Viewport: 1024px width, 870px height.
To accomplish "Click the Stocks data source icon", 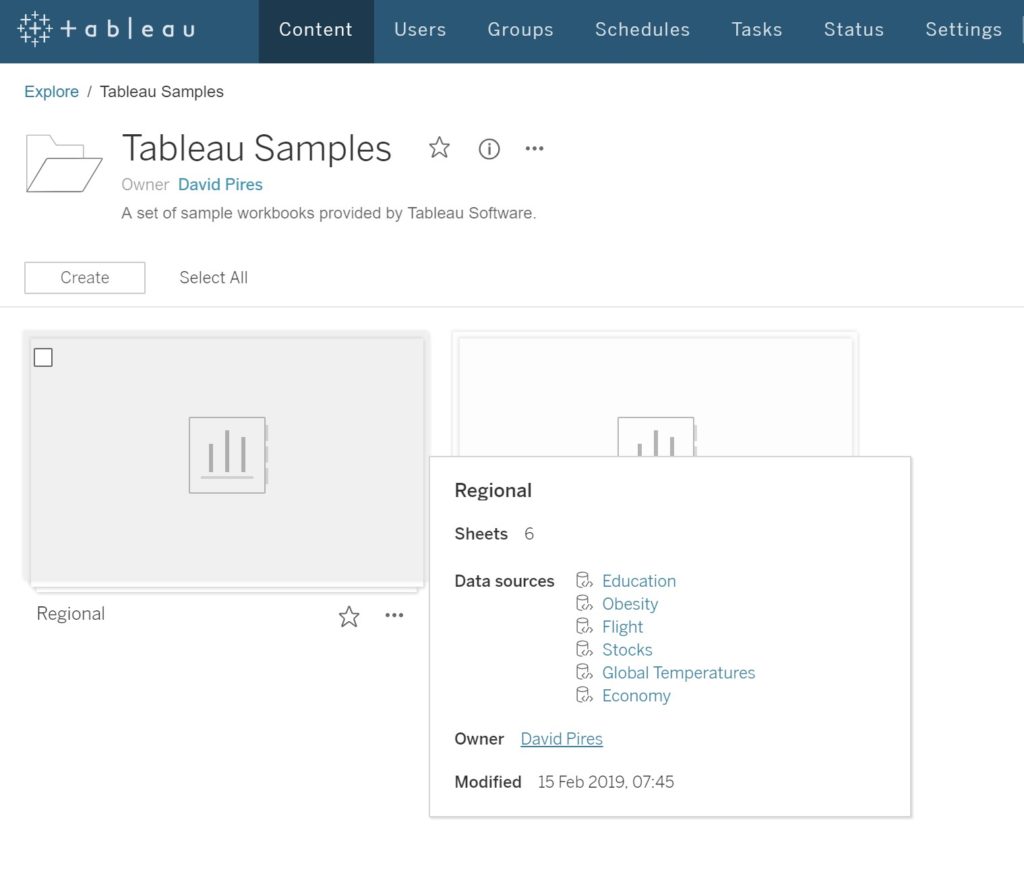I will pyautogui.click(x=584, y=649).
